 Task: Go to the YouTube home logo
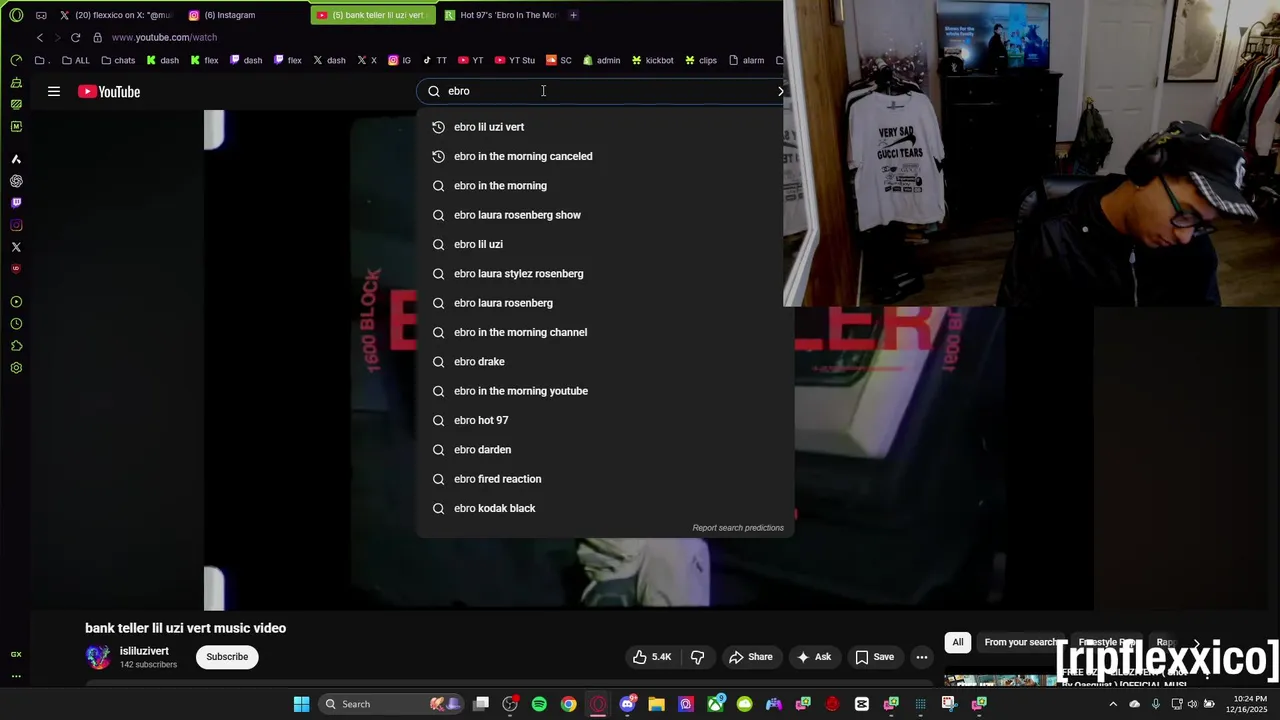point(109,92)
